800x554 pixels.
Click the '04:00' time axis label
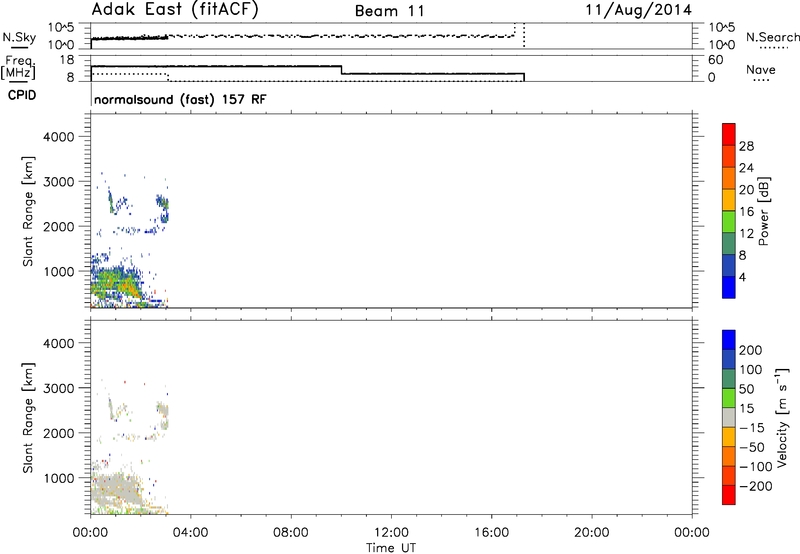190,533
